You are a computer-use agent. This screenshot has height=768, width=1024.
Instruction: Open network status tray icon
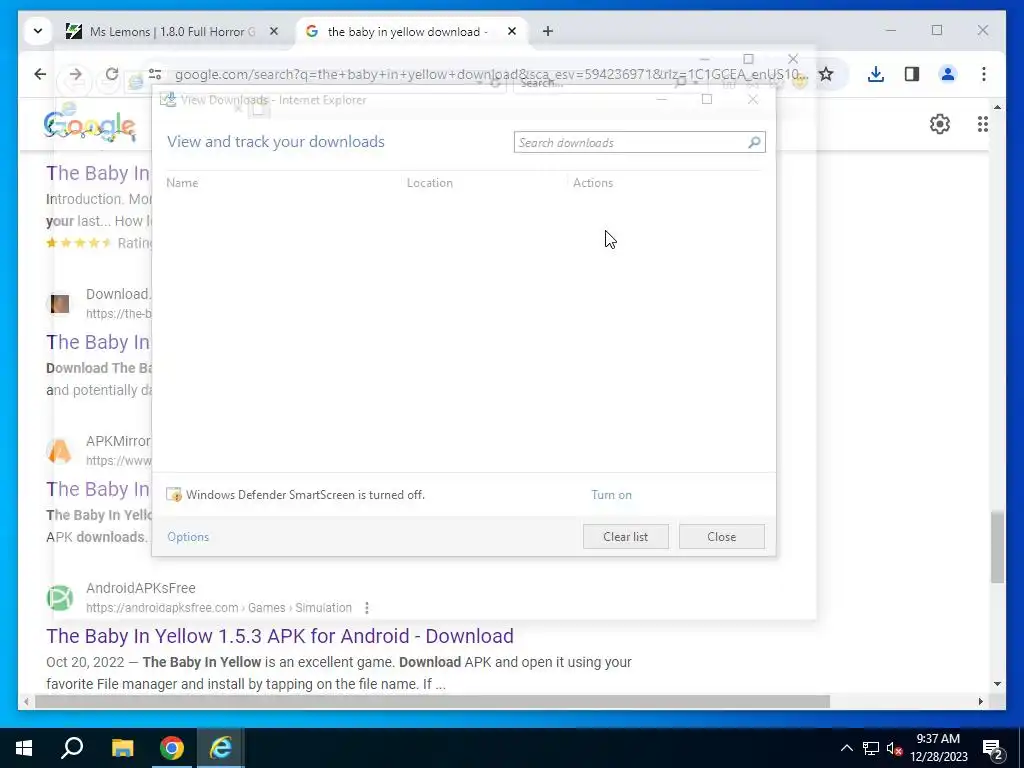tap(871, 748)
